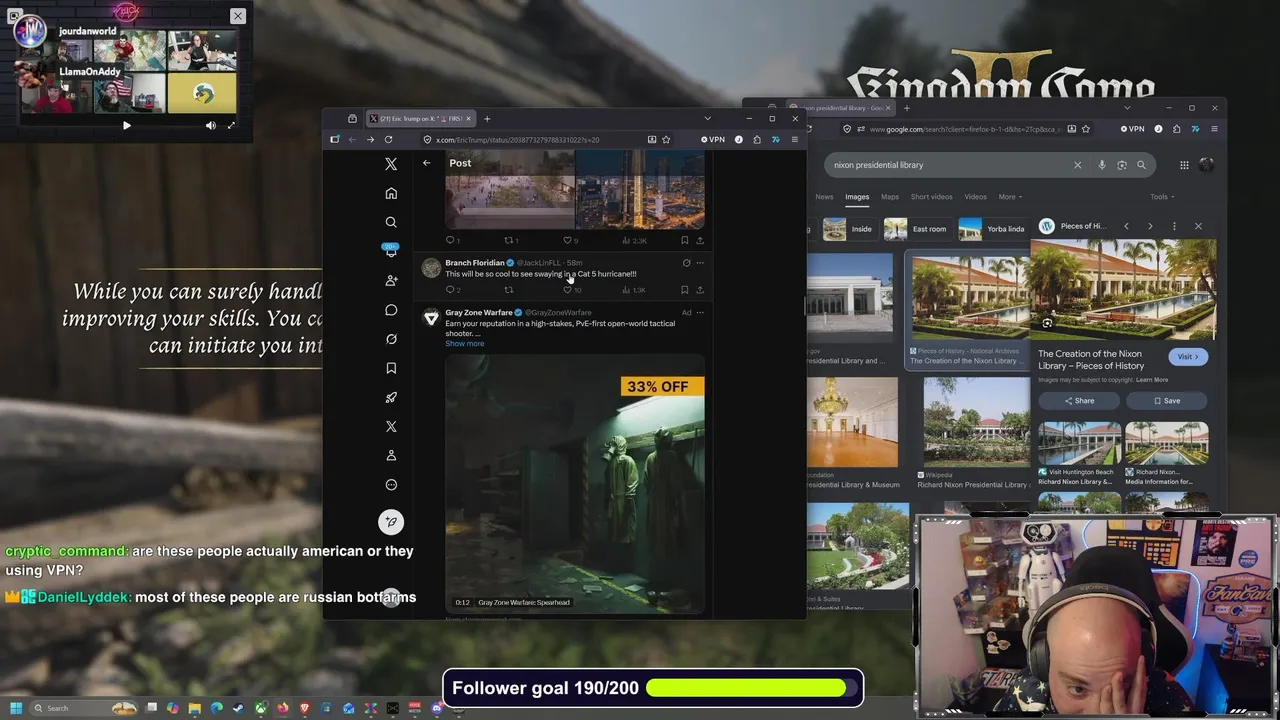Expand Google Tools dropdown
This screenshot has height=720, width=1280.
tap(1162, 197)
